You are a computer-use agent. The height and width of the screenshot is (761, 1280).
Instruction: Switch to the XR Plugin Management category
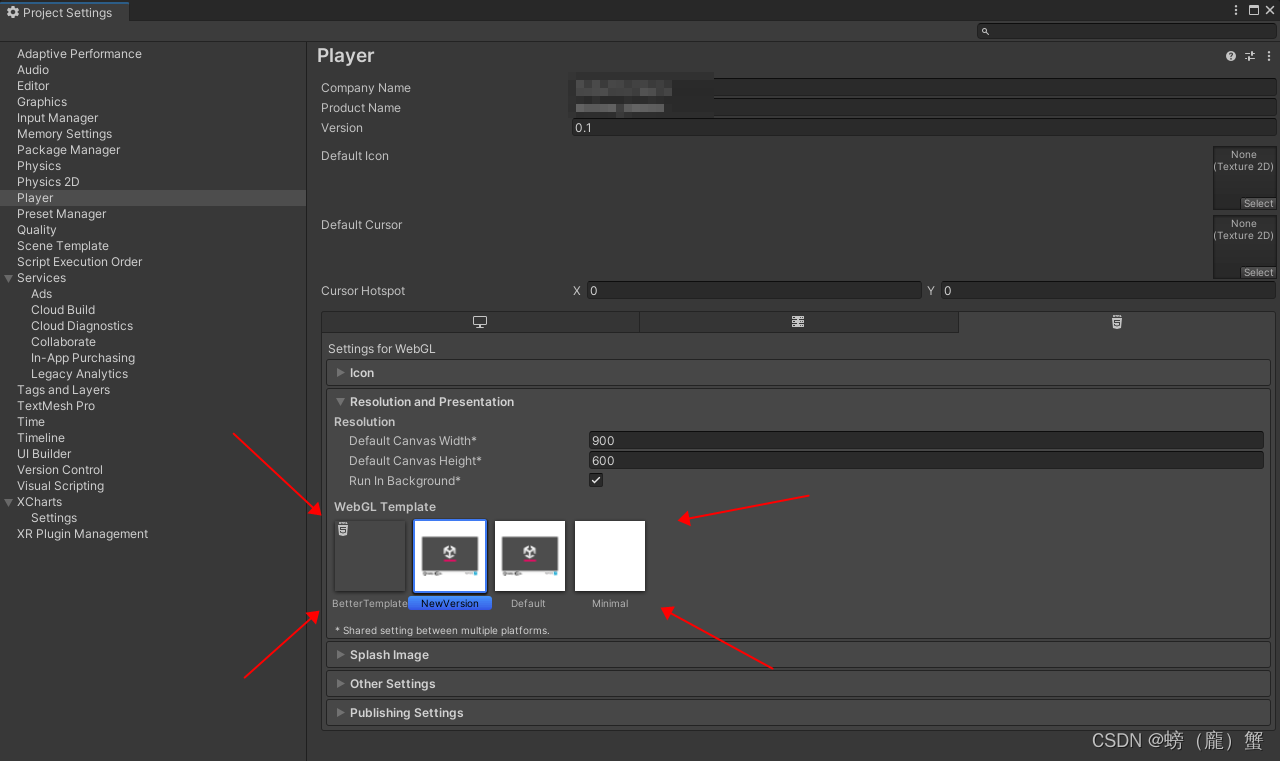[x=81, y=533]
